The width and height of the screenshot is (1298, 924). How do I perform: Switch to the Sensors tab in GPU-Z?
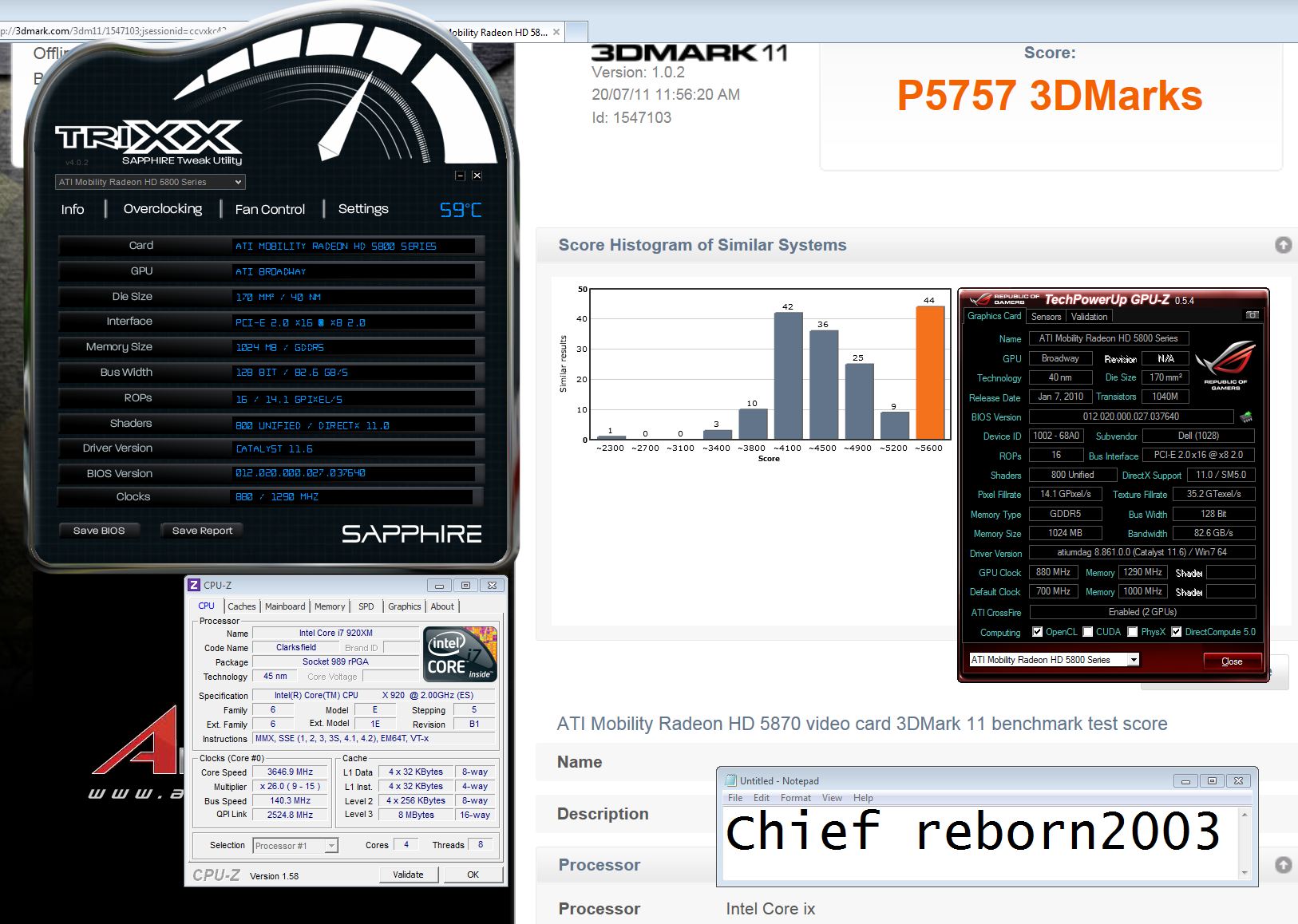click(x=1046, y=317)
